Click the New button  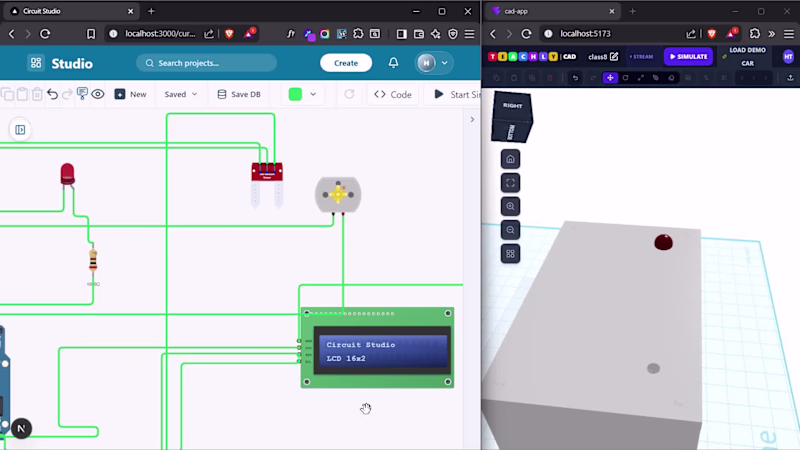(131, 94)
